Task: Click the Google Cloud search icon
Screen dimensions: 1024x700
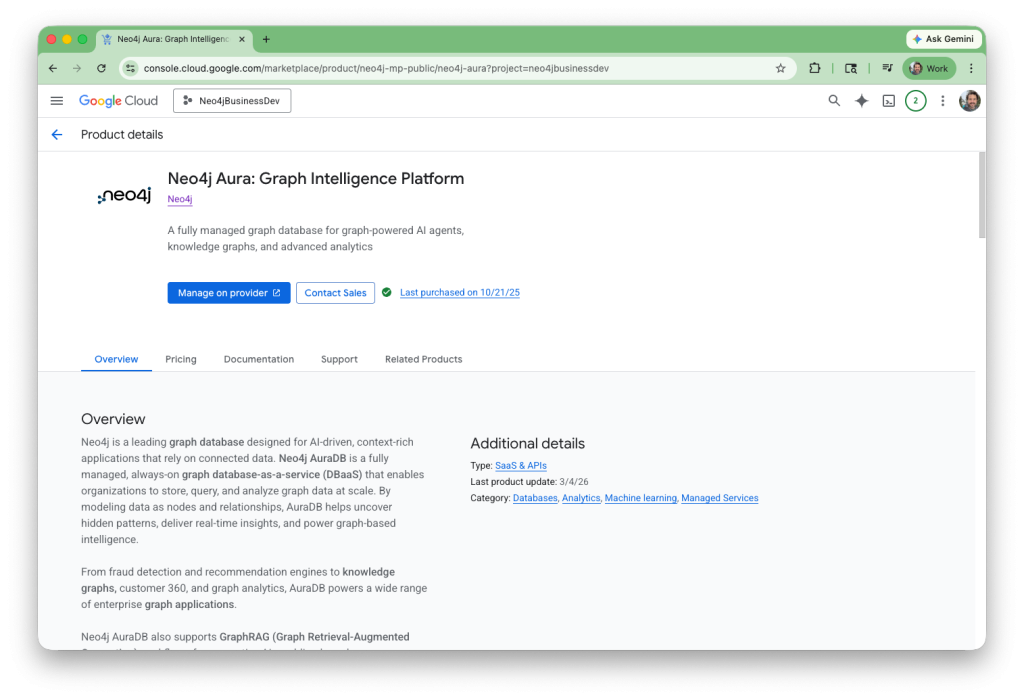Action: (x=834, y=101)
